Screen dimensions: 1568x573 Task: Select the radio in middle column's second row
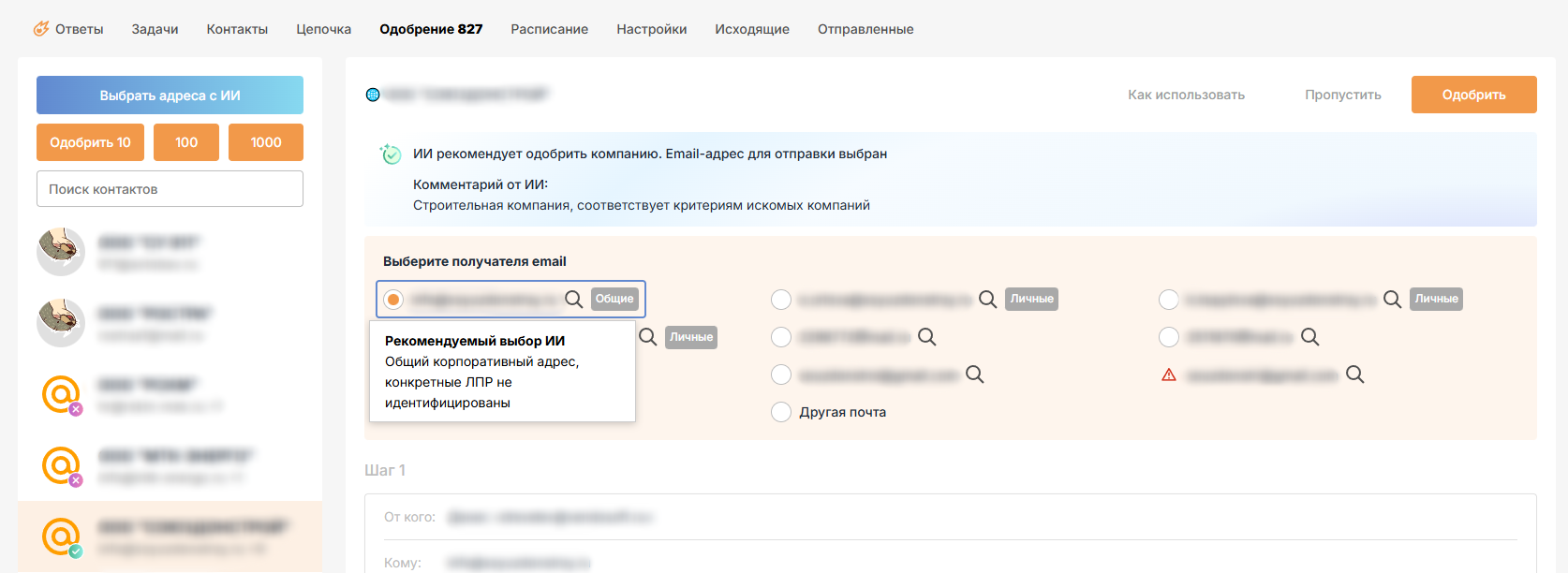coord(781,337)
